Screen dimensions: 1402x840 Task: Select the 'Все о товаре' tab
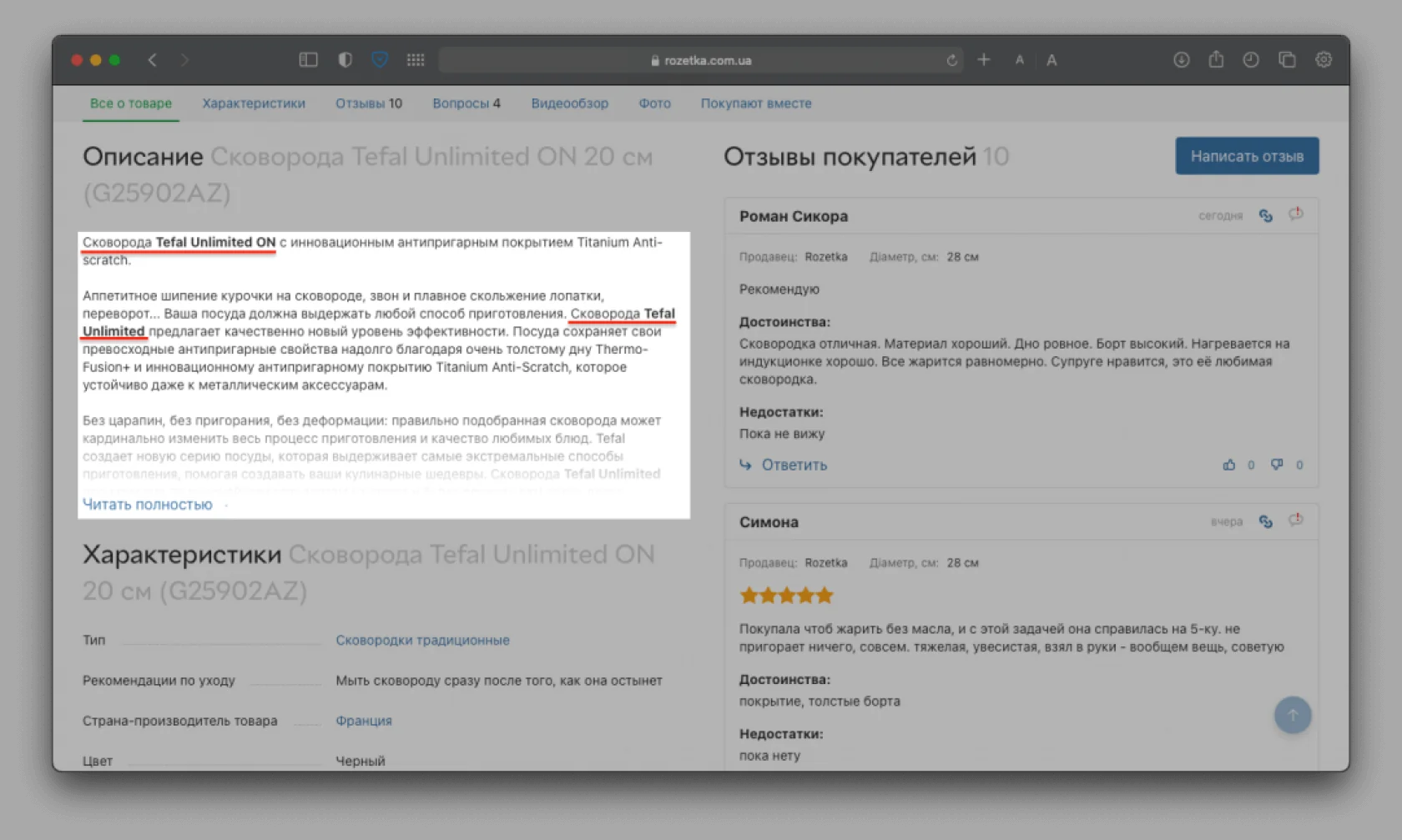131,103
